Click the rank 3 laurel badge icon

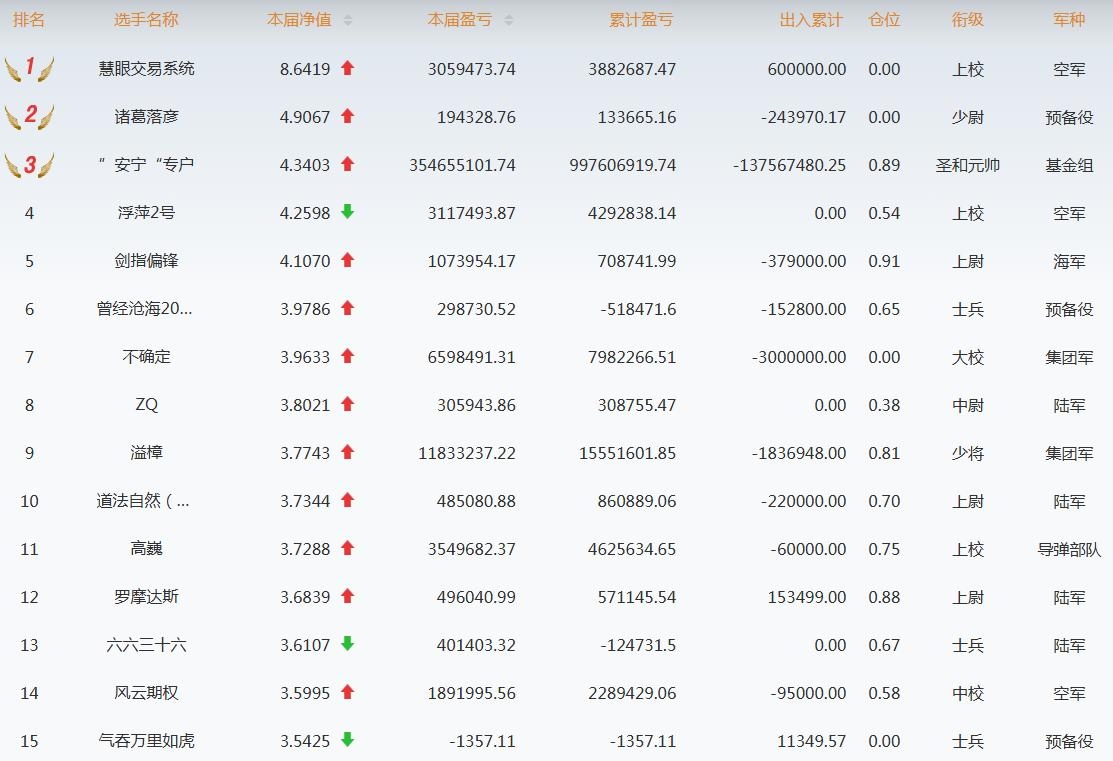(29, 164)
